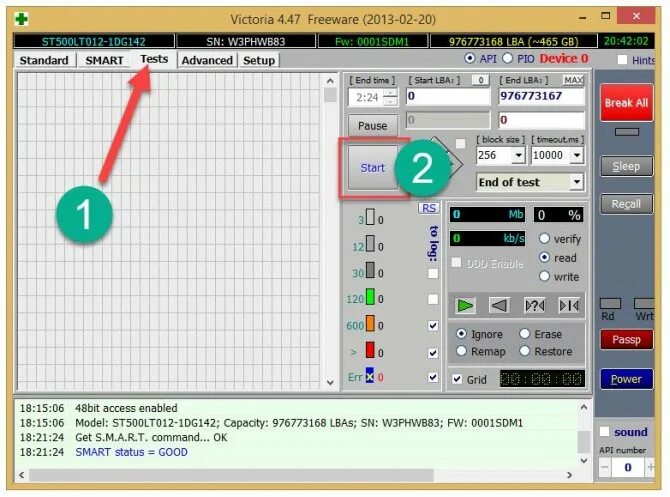Decrease the API number with minus button
Image resolution: width=670 pixels, height=497 pixels.
click(x=605, y=467)
